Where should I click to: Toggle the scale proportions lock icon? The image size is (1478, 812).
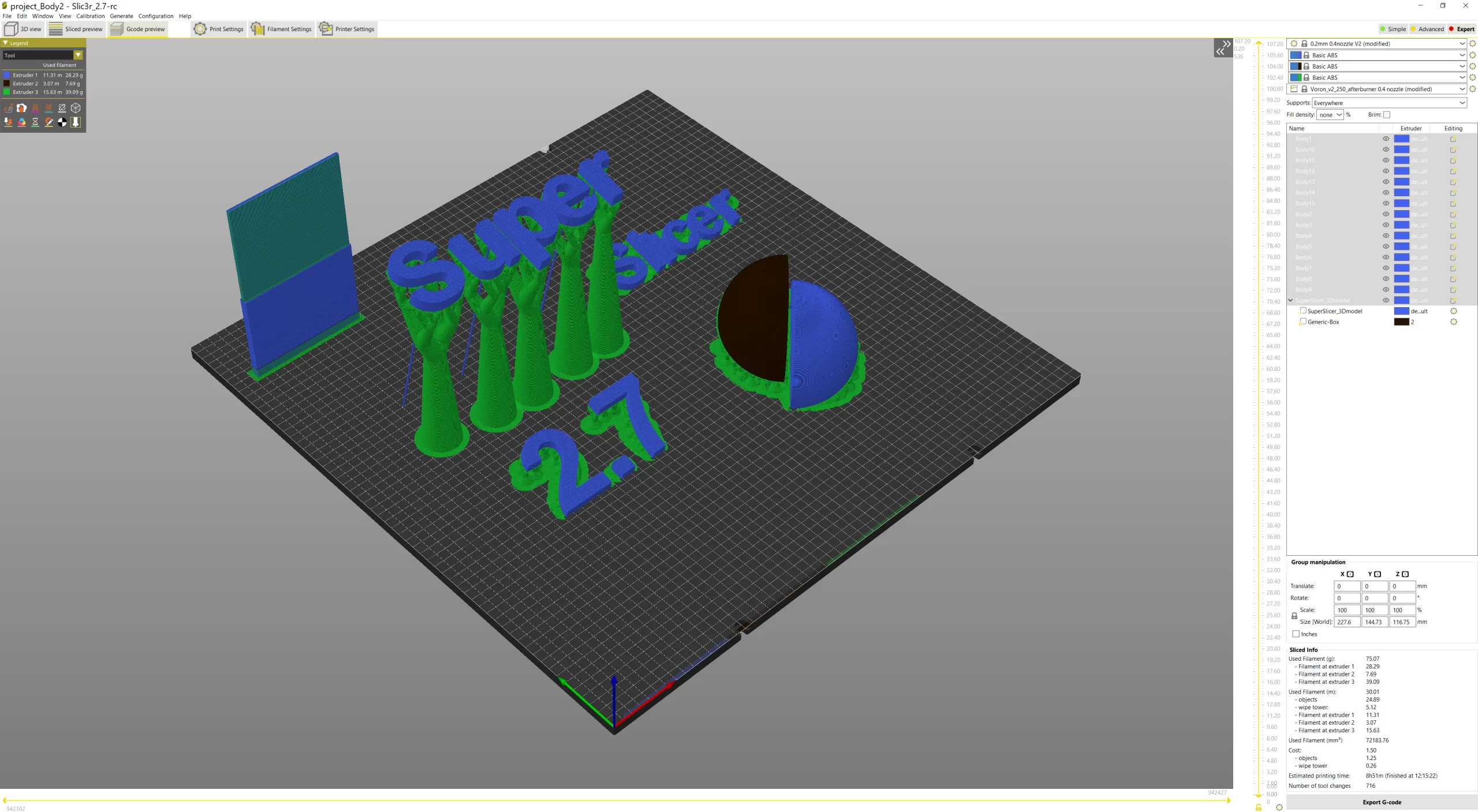click(x=1294, y=616)
